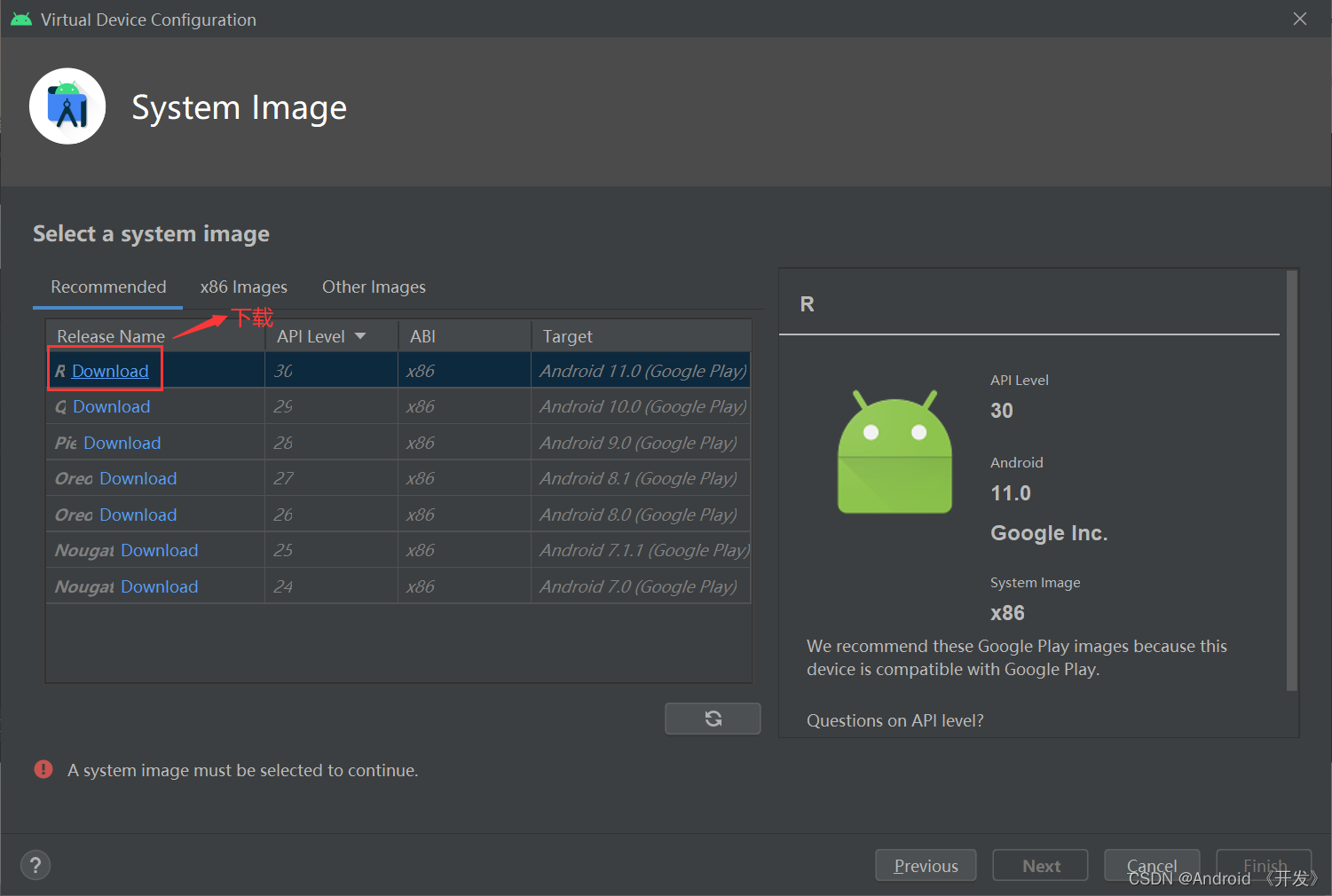Click the Next button
Screen dimensions: 1332x896
pos(1041,866)
